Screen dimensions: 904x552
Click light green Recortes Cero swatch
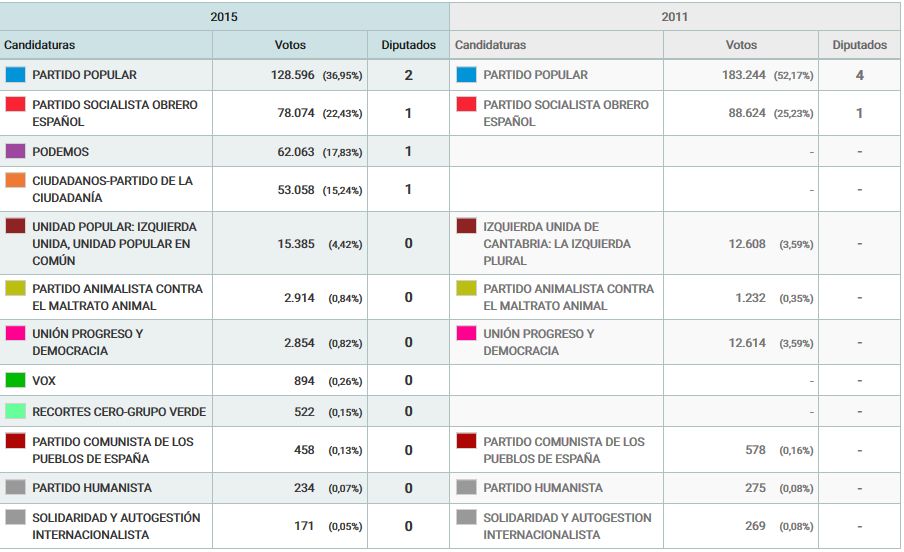point(16,411)
